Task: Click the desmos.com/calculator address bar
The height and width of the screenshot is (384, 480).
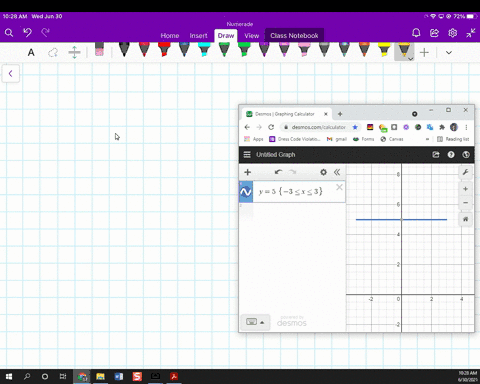Action: tap(318, 127)
